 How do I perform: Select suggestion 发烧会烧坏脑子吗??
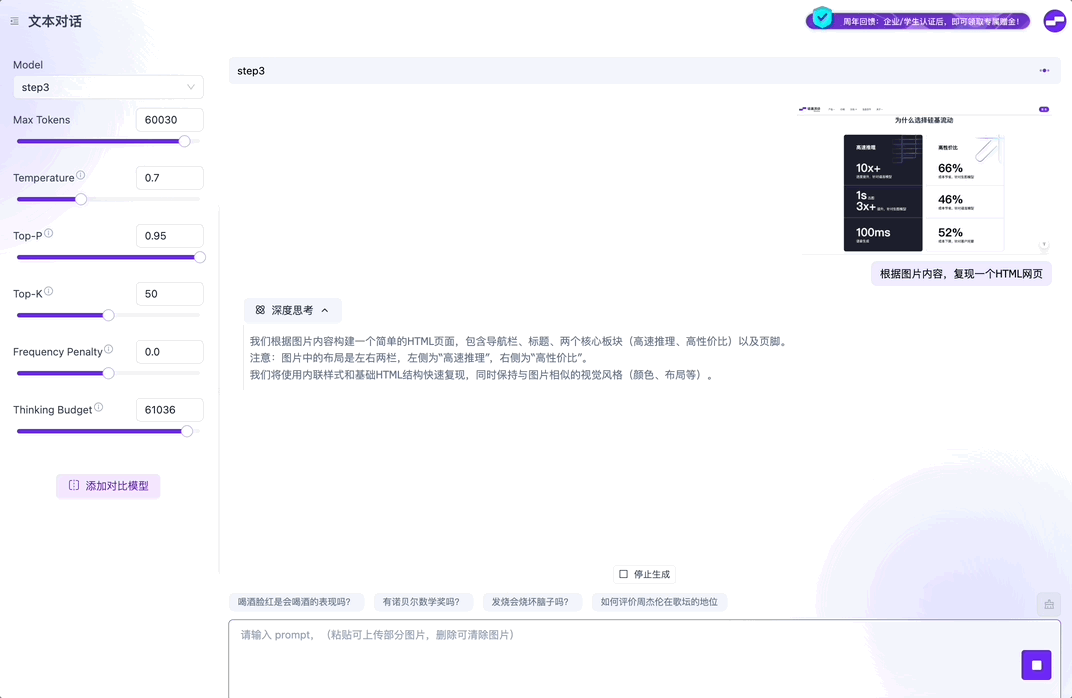[530, 602]
